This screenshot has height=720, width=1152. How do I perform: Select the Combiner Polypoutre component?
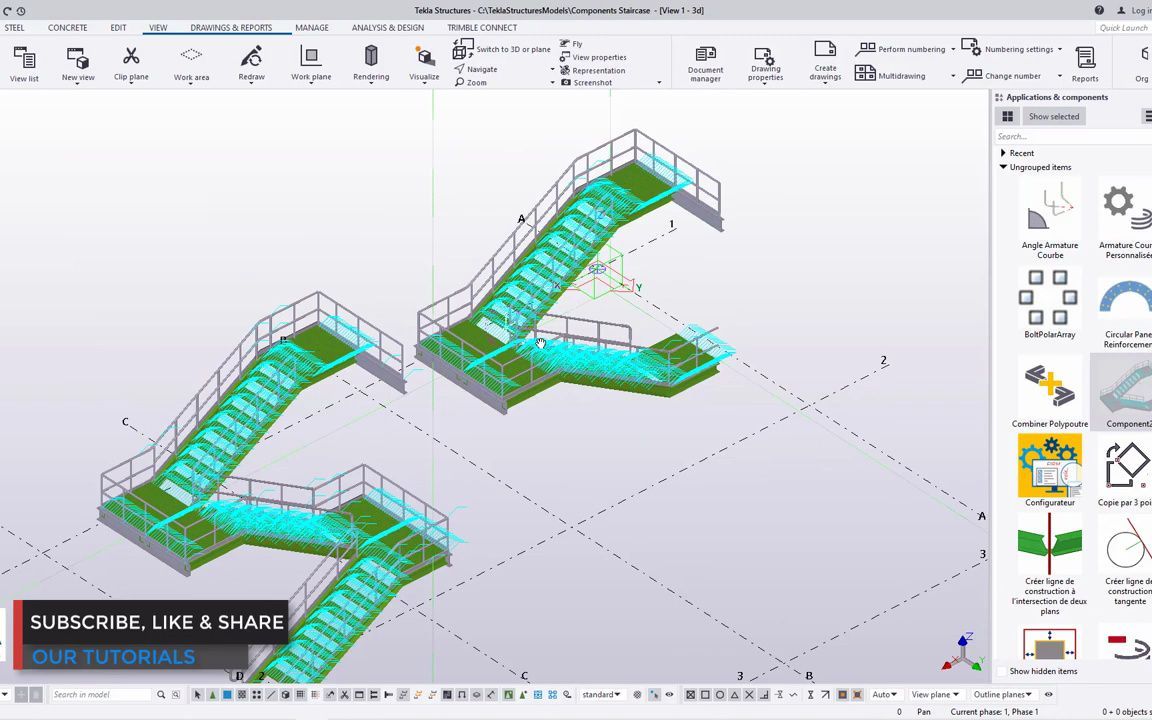pos(1049,393)
